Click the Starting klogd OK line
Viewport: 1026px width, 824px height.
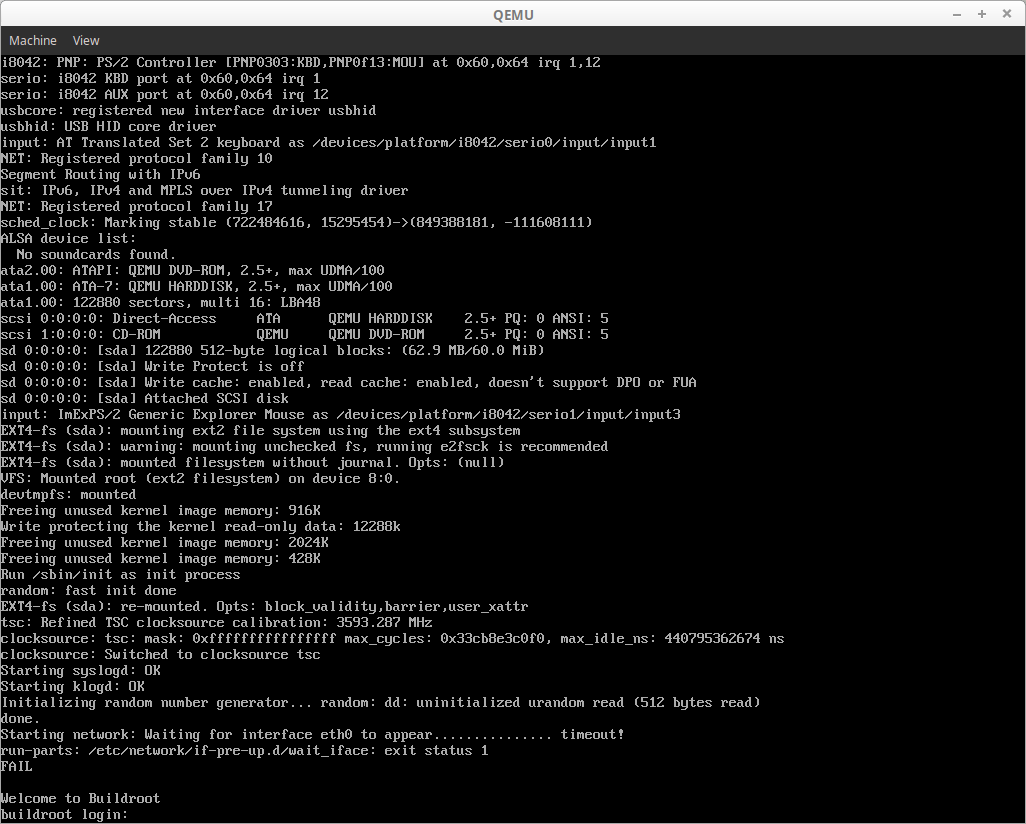73,687
